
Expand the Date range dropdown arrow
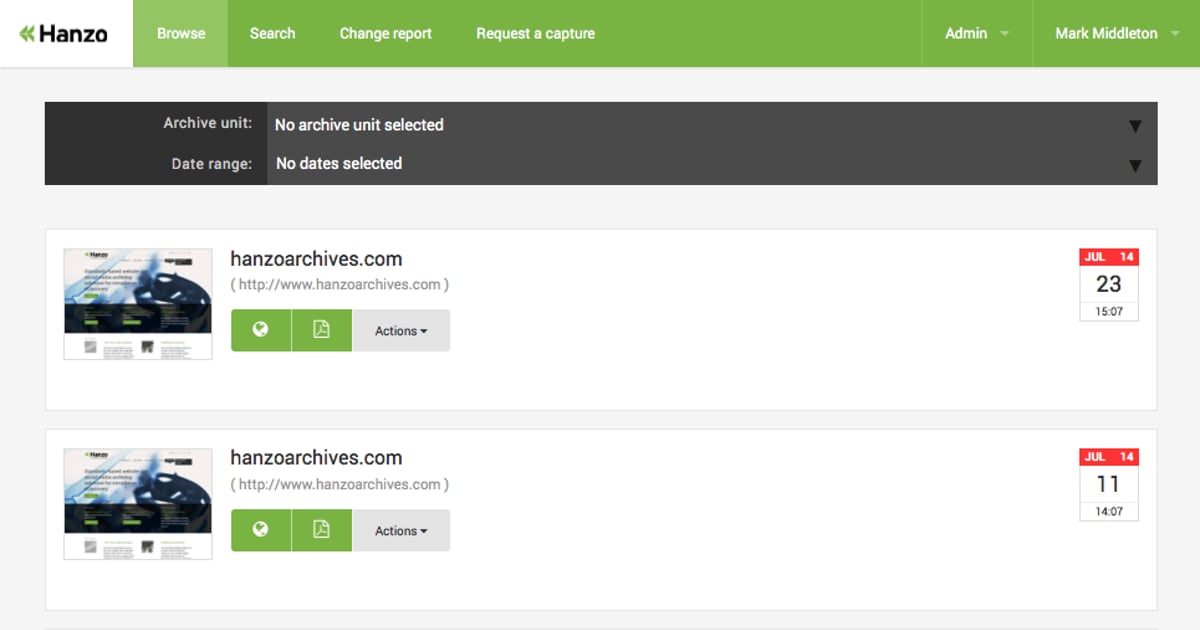(x=1135, y=165)
